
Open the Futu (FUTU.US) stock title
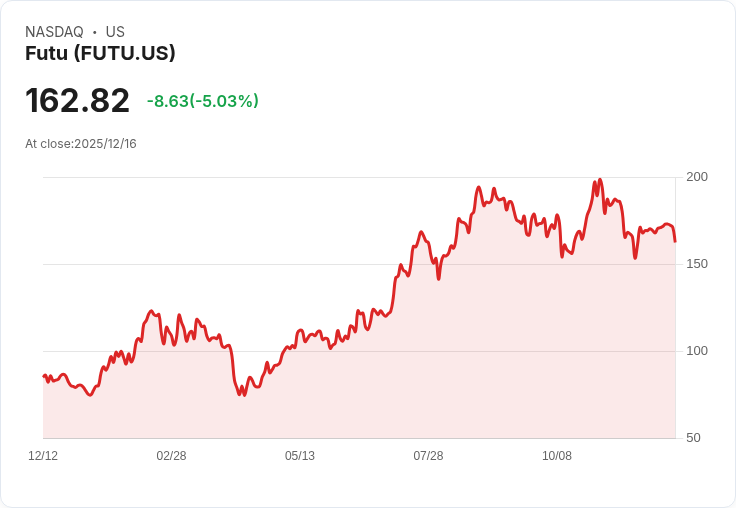point(100,53)
